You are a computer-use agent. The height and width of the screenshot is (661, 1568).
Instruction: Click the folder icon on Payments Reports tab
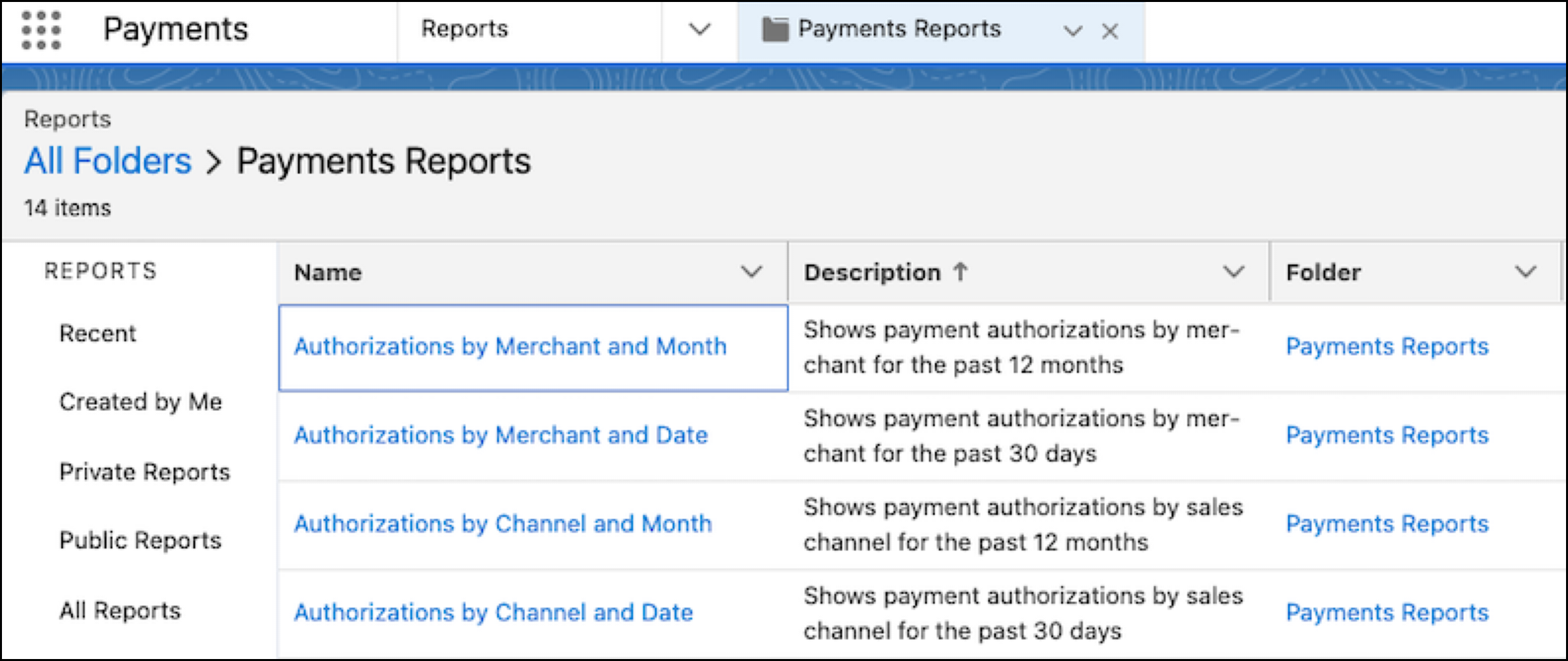tap(776, 29)
